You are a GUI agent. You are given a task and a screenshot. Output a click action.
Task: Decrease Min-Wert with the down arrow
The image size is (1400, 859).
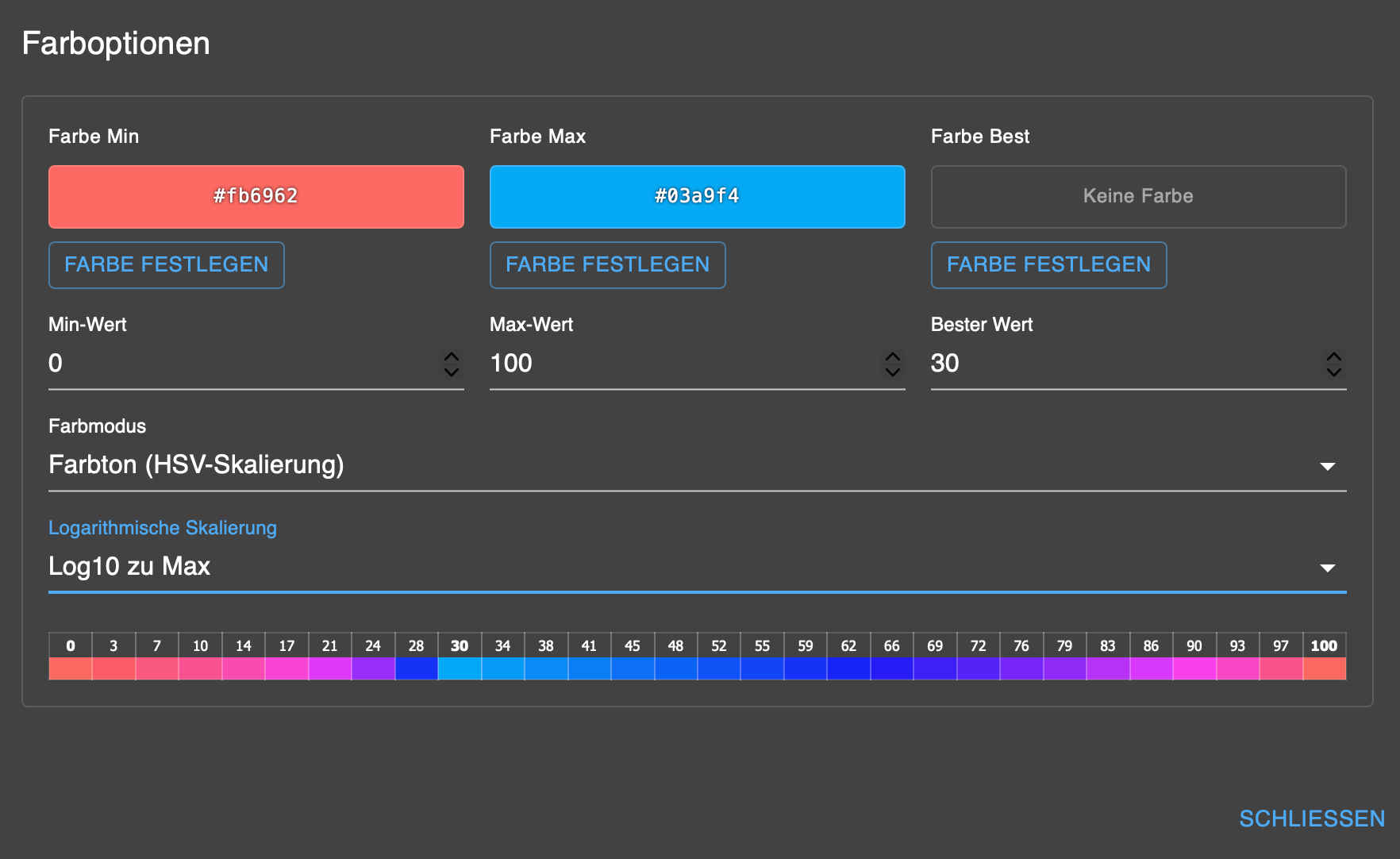452,372
